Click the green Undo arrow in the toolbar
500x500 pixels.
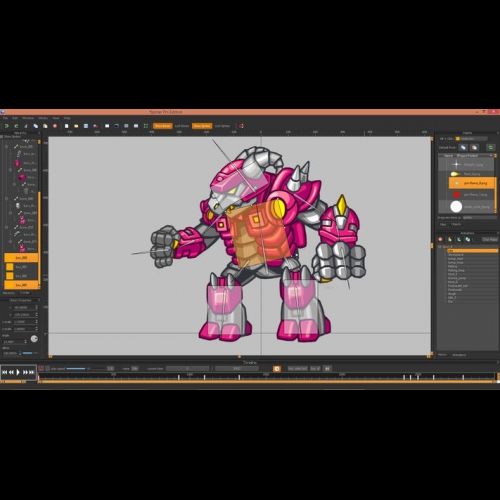pyautogui.click(x=7, y=126)
